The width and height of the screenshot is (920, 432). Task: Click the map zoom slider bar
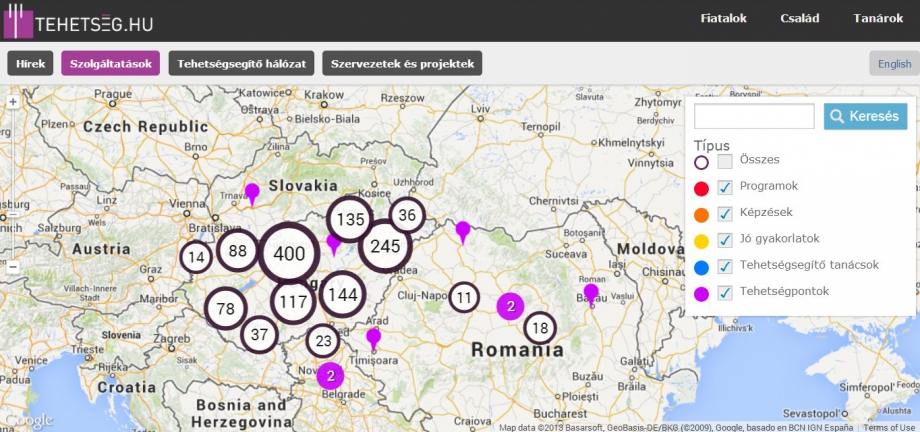click(x=13, y=184)
